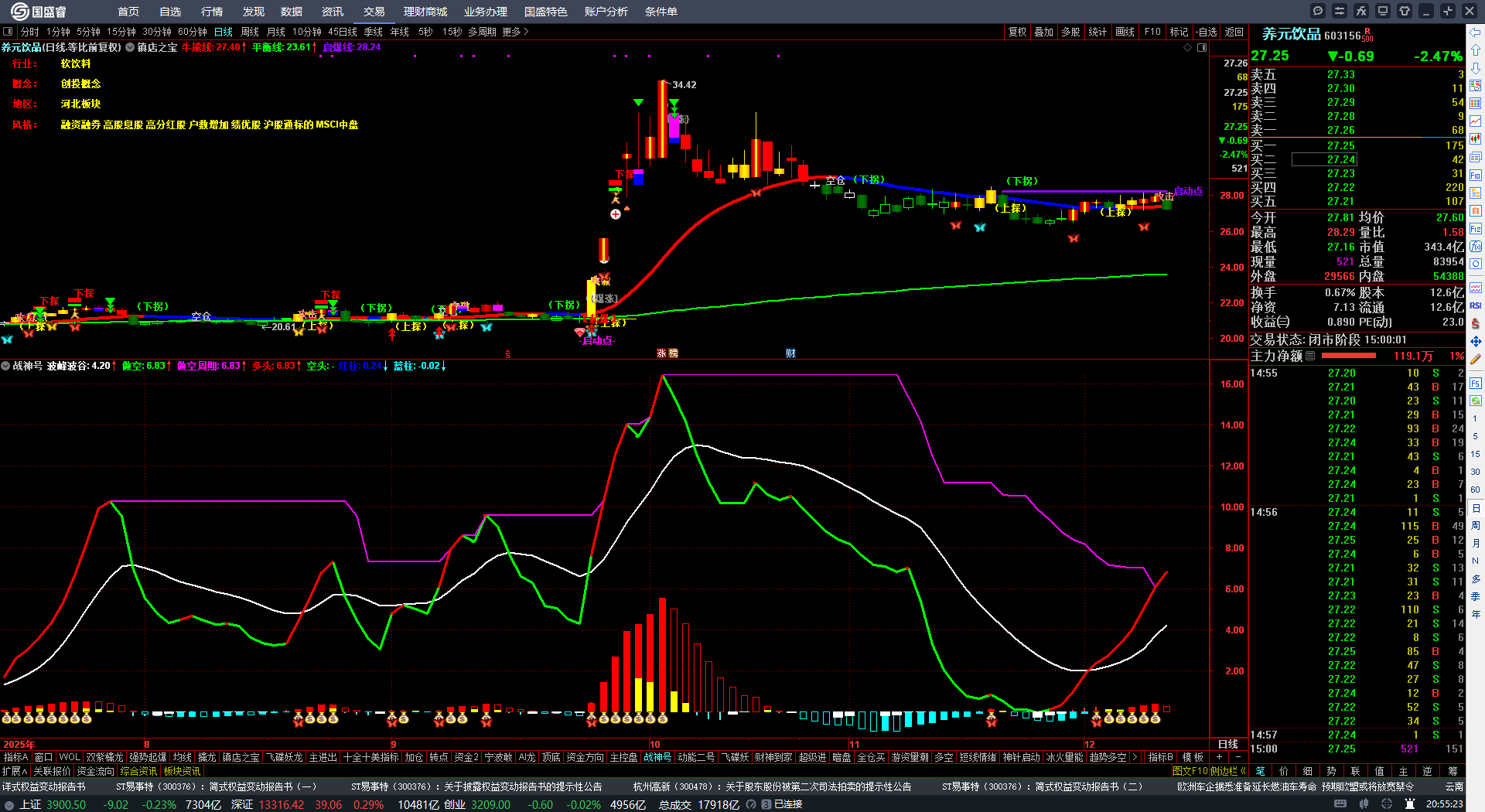
Task: Click the green refresh sidebar icon
Action: tap(1476, 401)
